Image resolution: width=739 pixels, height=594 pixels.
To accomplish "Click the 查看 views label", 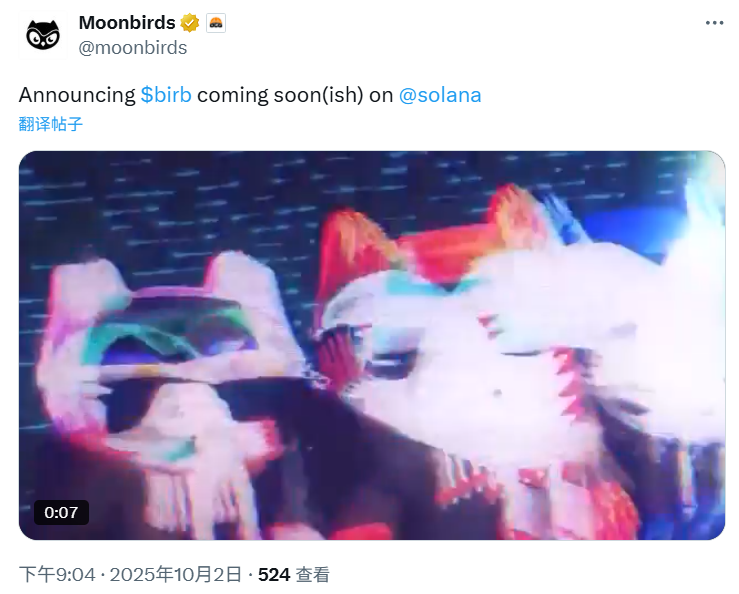I will (312, 575).
